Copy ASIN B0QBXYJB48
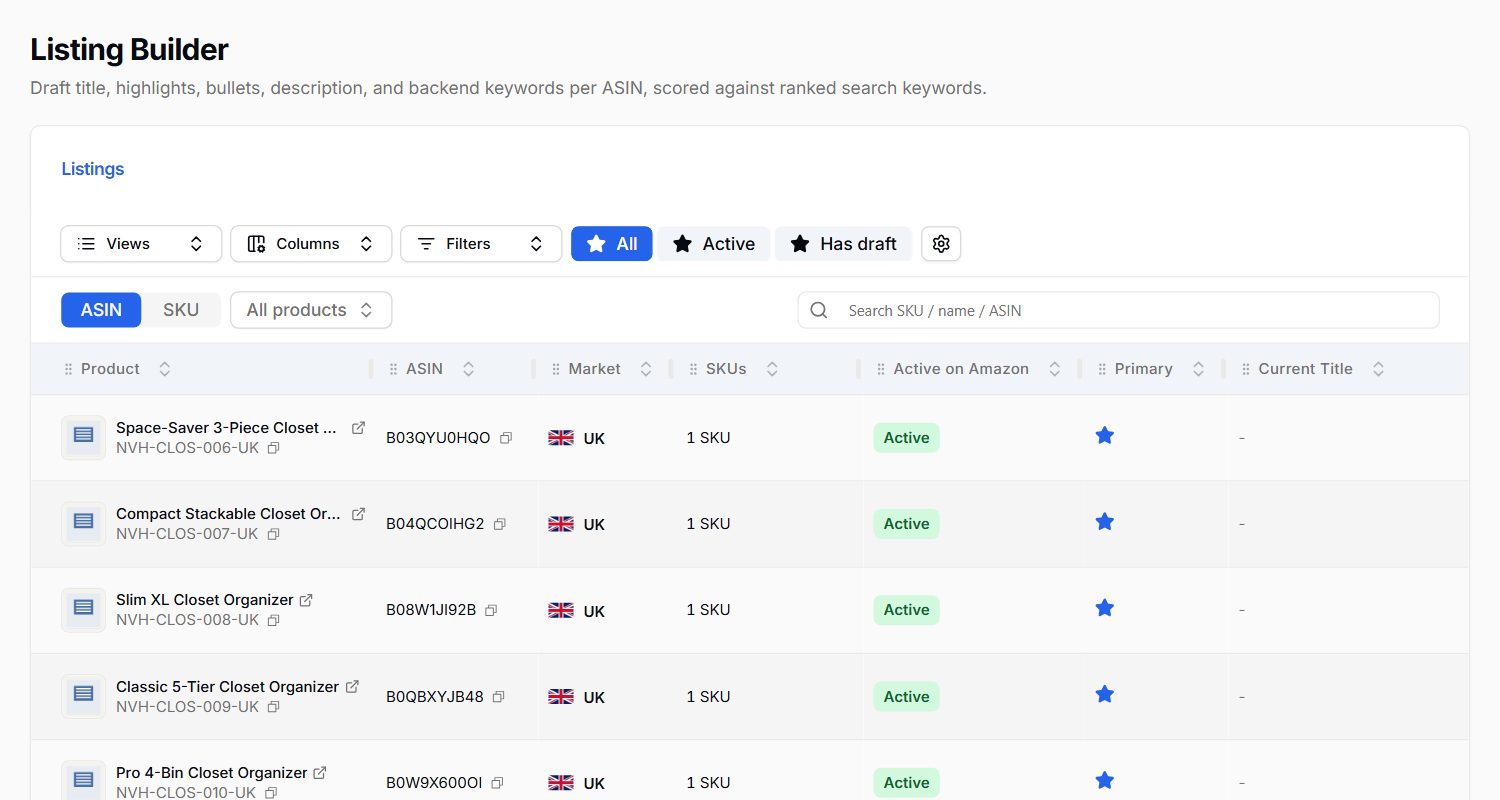The height and width of the screenshot is (800, 1500). click(x=499, y=697)
